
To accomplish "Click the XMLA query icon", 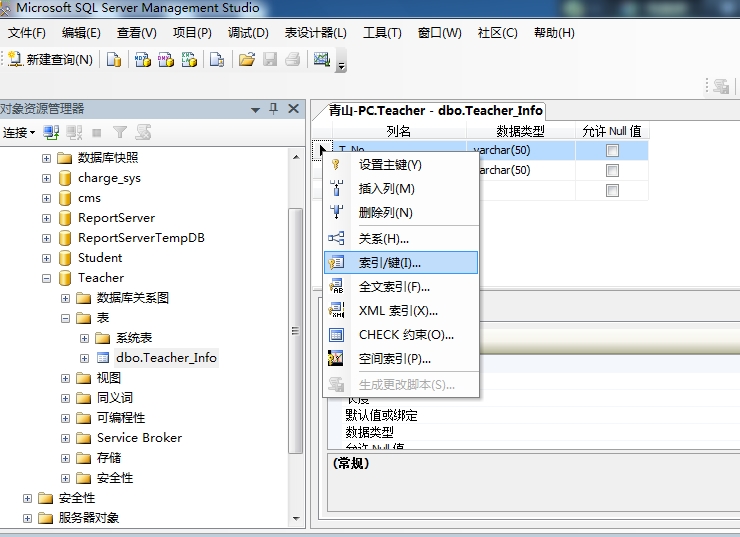I will coord(189,59).
